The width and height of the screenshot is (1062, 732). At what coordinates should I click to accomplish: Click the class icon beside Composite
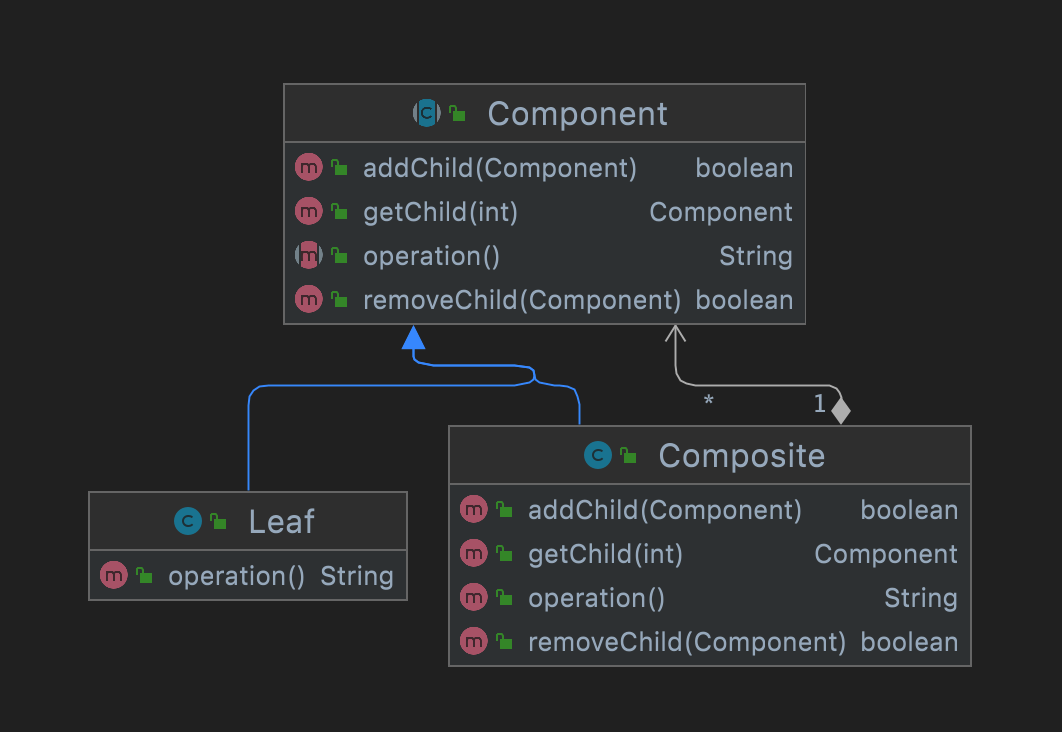click(x=597, y=456)
